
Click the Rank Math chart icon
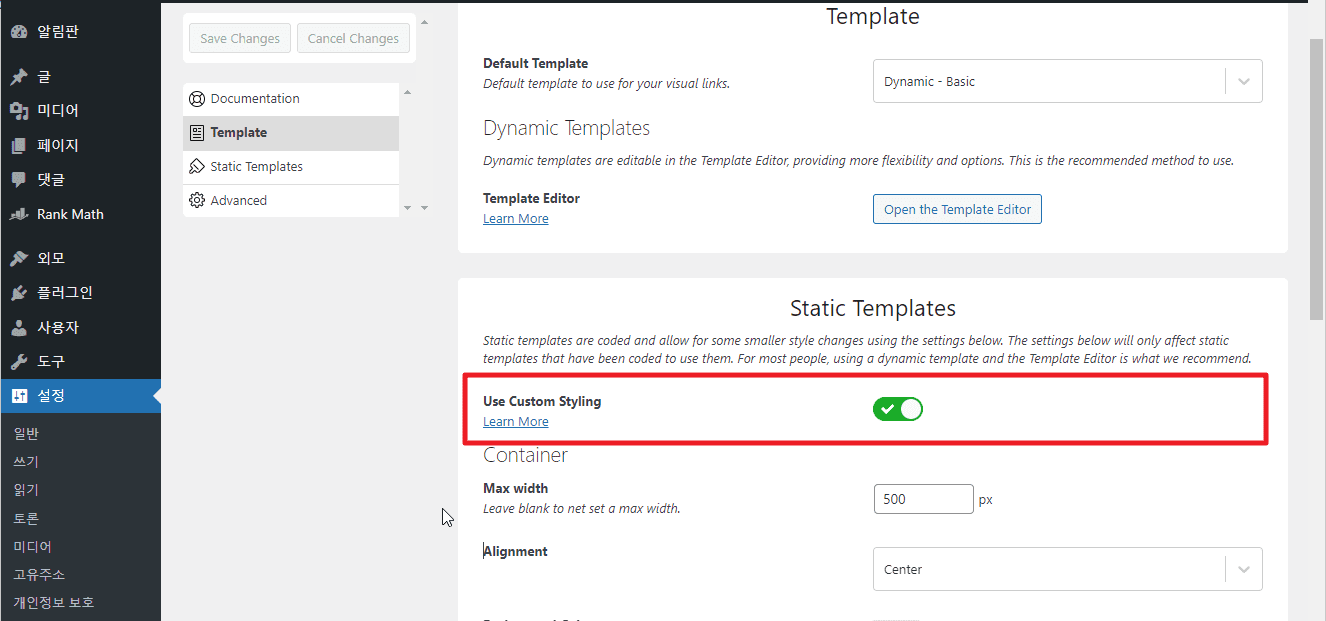[x=19, y=214]
